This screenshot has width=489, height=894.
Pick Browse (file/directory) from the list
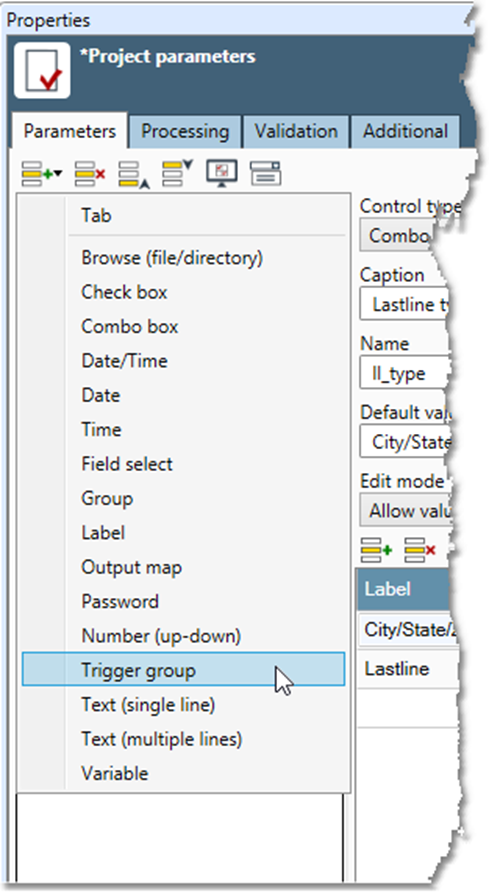(x=172, y=258)
